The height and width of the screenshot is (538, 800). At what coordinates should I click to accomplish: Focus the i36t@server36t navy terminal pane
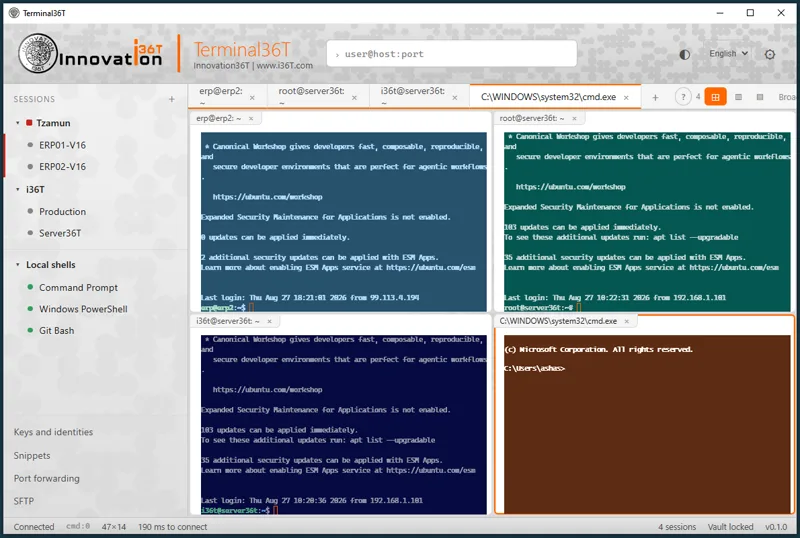[x=343, y=425]
